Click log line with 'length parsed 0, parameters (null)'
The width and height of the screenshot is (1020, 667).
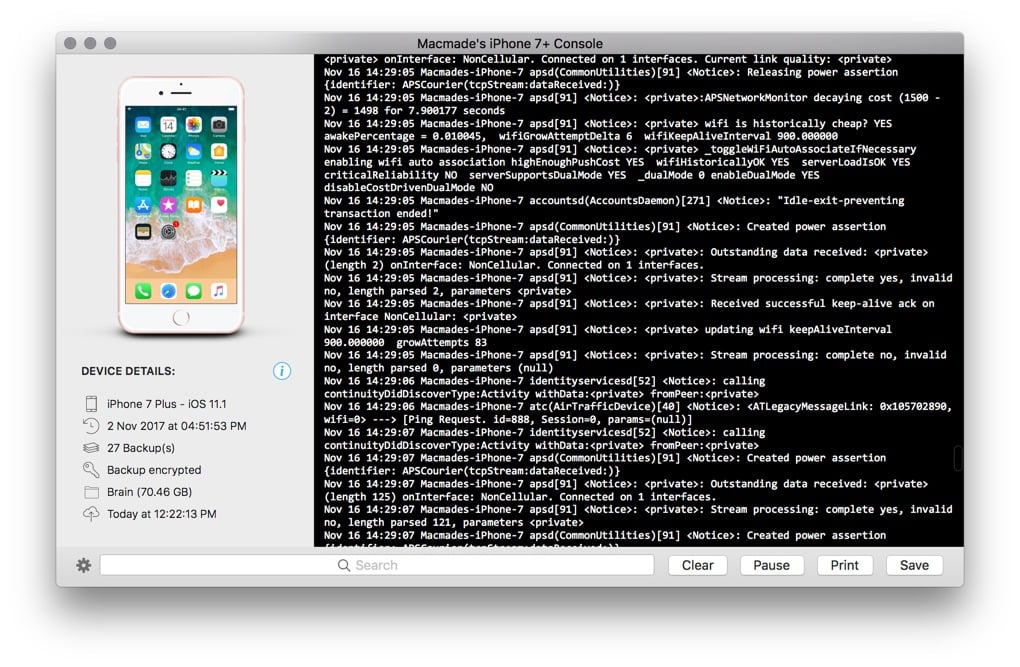tap(438, 368)
